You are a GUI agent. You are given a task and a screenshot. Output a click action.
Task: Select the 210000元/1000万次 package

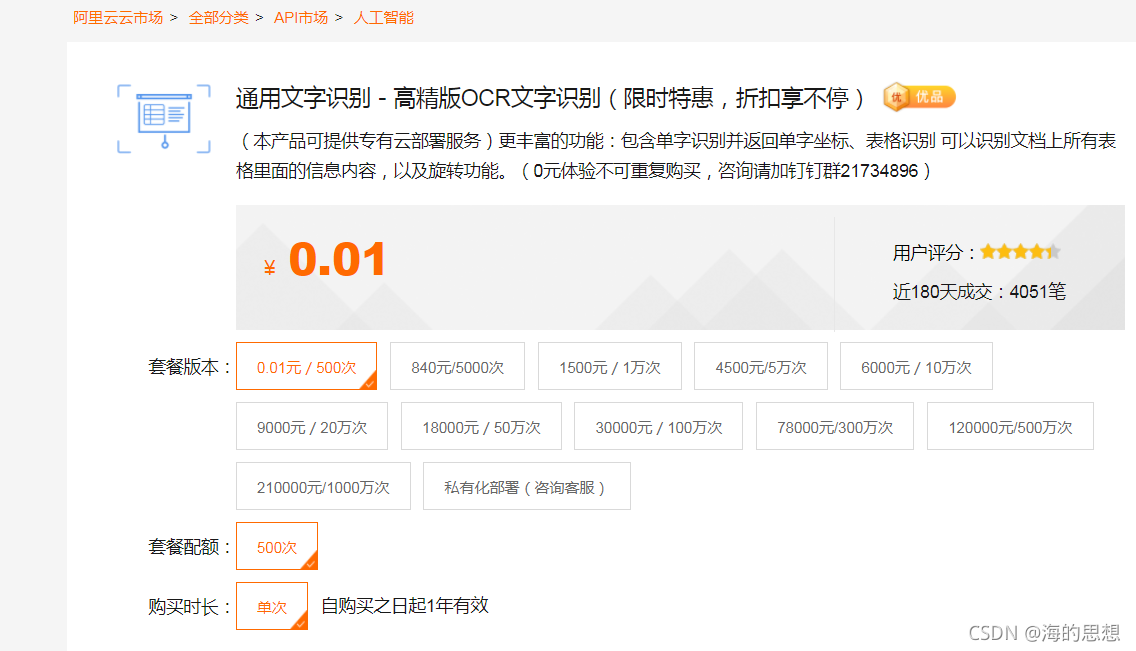(323, 487)
